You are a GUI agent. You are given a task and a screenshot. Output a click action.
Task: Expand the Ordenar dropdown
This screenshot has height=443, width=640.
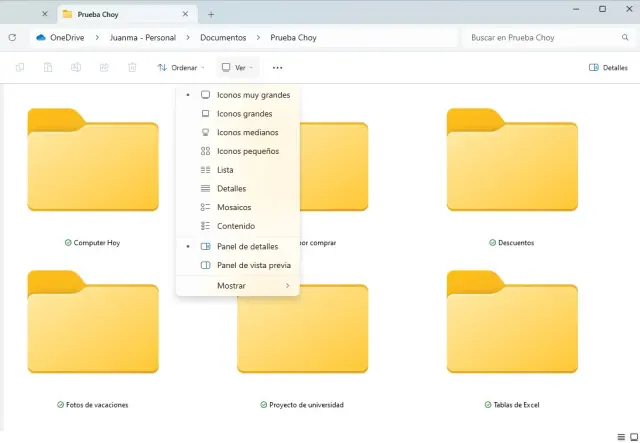pyautogui.click(x=180, y=67)
